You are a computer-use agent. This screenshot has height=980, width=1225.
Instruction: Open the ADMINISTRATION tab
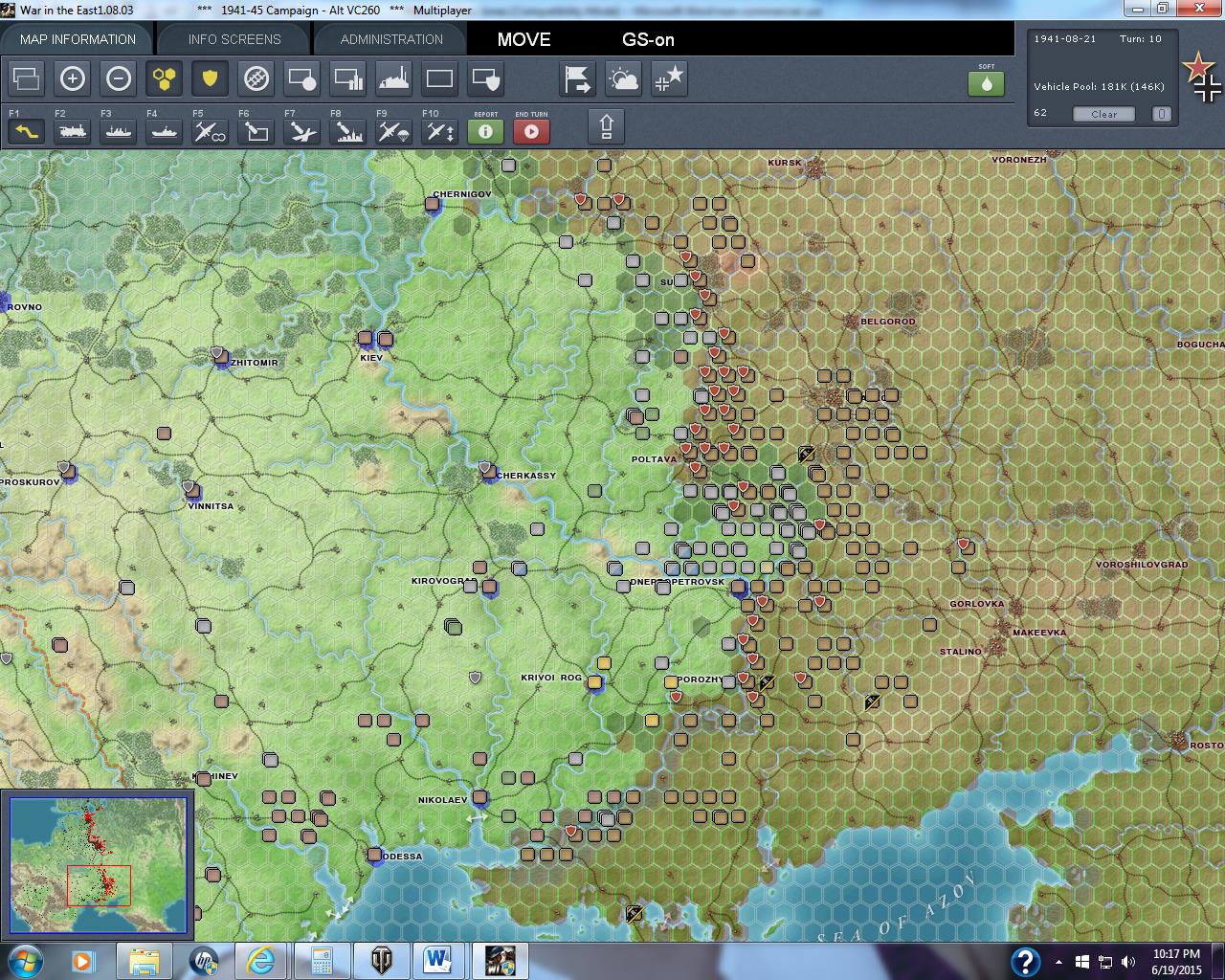[391, 39]
